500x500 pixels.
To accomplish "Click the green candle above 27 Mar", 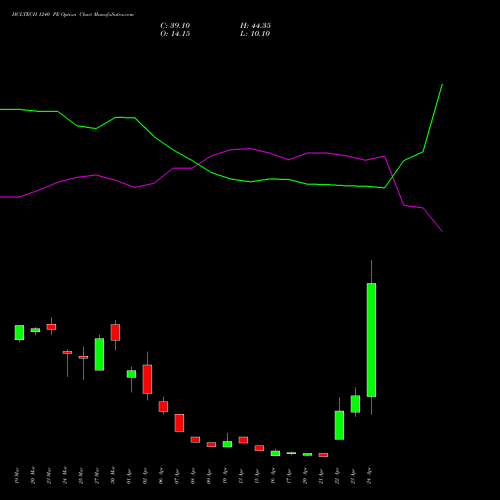I will coord(99,354).
